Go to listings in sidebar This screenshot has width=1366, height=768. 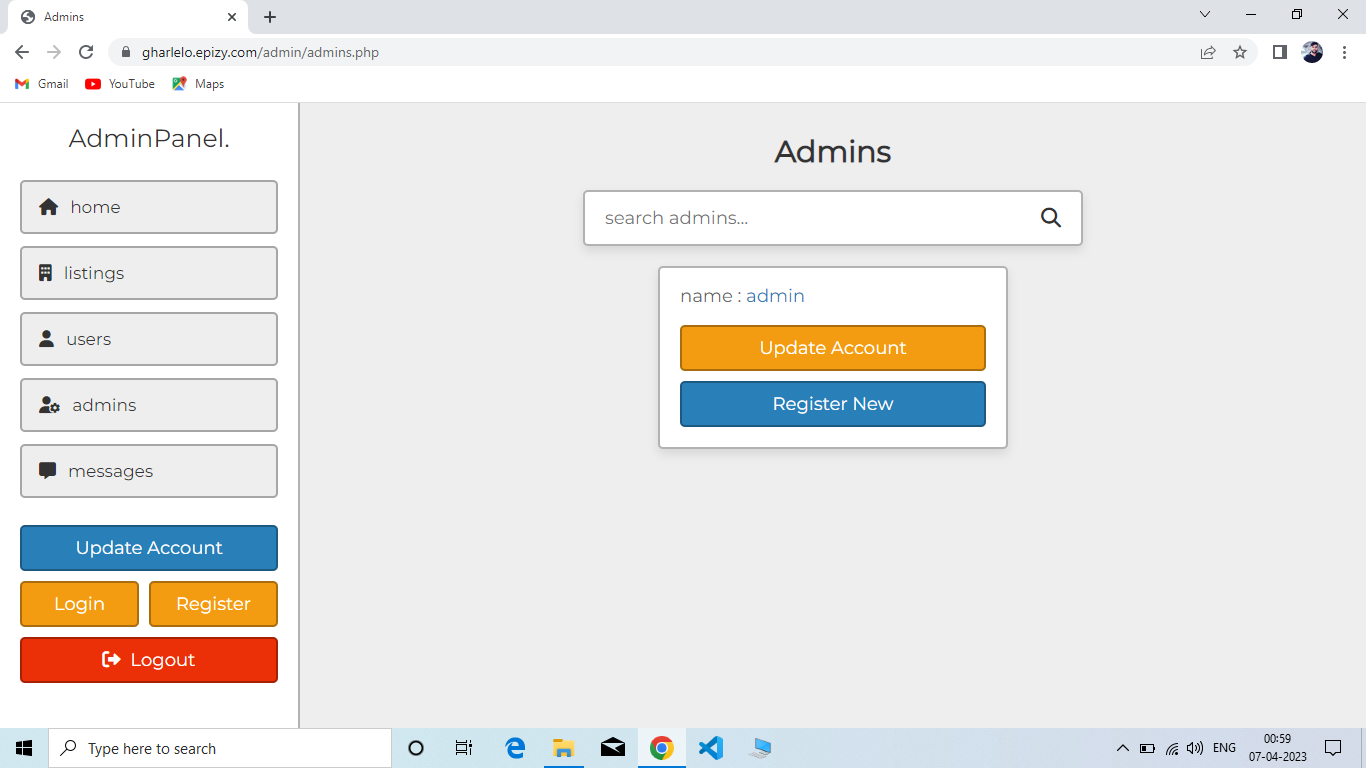[149, 273]
